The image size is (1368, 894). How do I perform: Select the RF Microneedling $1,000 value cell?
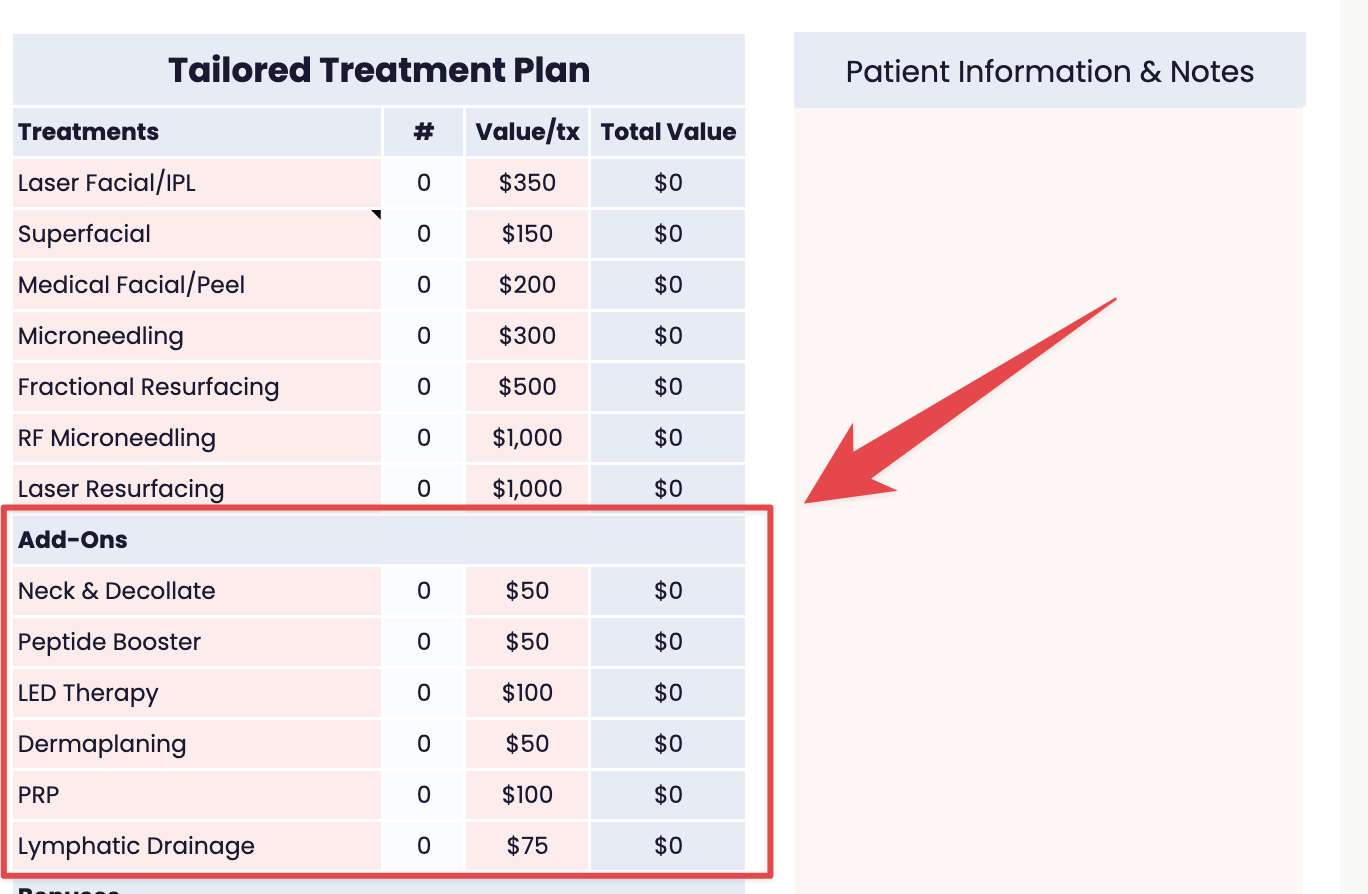click(x=527, y=438)
